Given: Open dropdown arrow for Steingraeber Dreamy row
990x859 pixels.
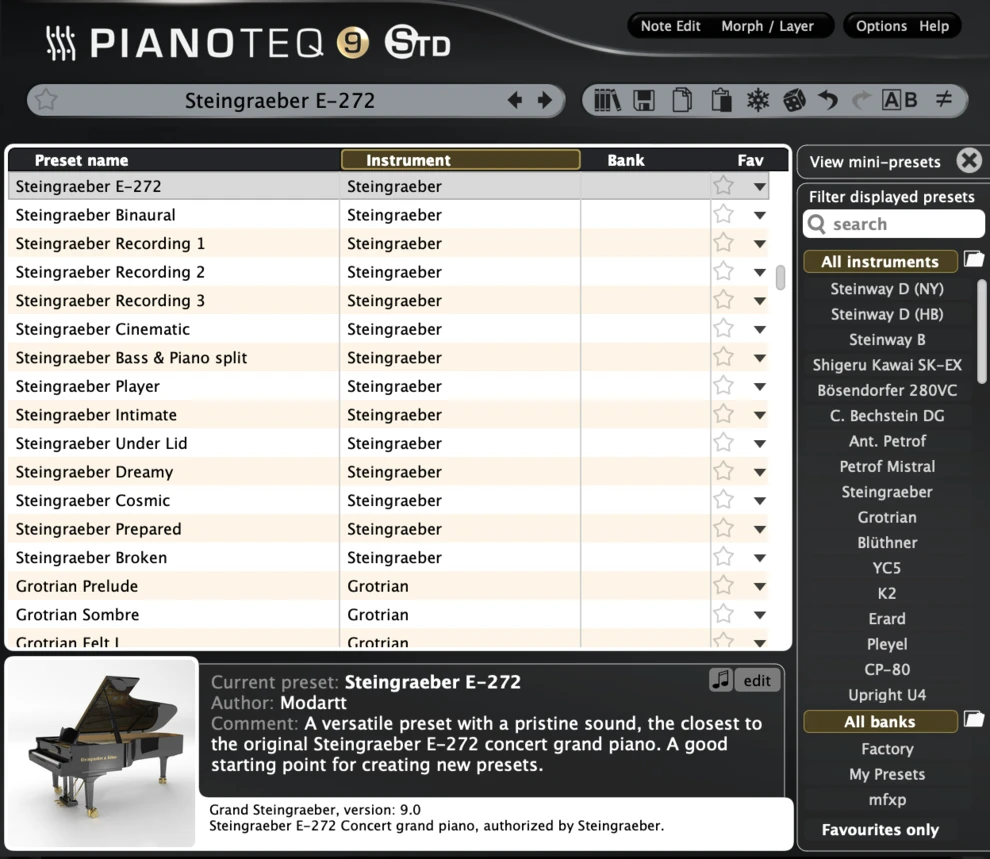Looking at the screenshot, I should [760, 472].
